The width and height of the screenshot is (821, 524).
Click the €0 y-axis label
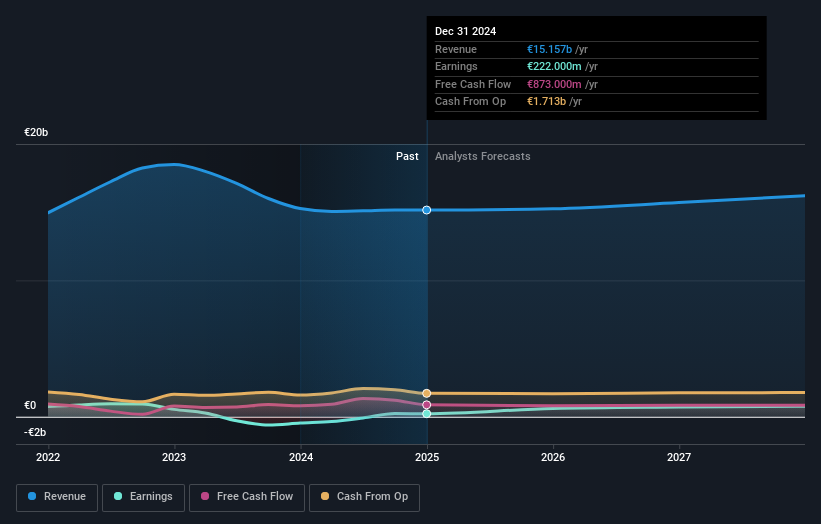pyautogui.click(x=30, y=406)
